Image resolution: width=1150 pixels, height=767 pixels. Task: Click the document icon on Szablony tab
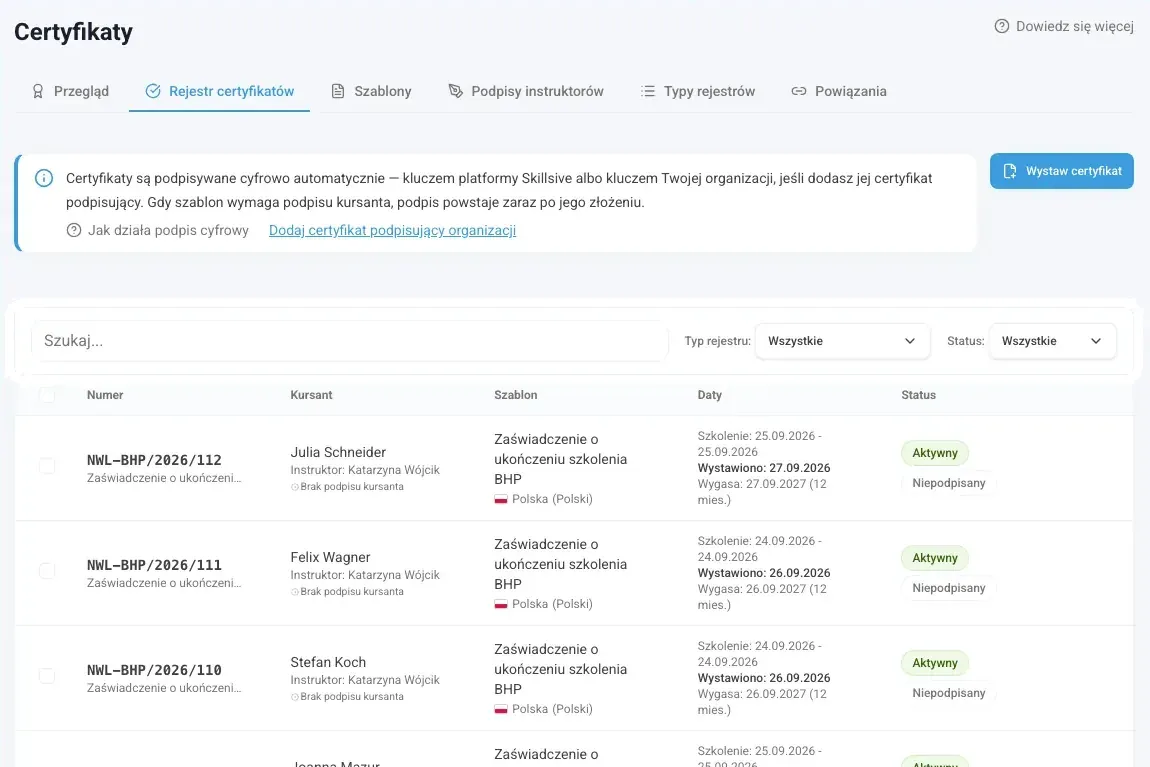(x=338, y=91)
